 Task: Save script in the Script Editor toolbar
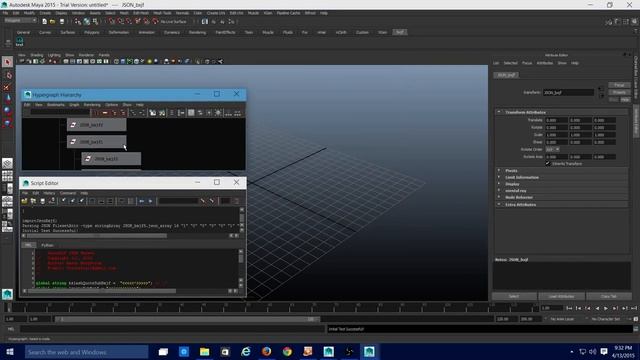click(x=42, y=201)
